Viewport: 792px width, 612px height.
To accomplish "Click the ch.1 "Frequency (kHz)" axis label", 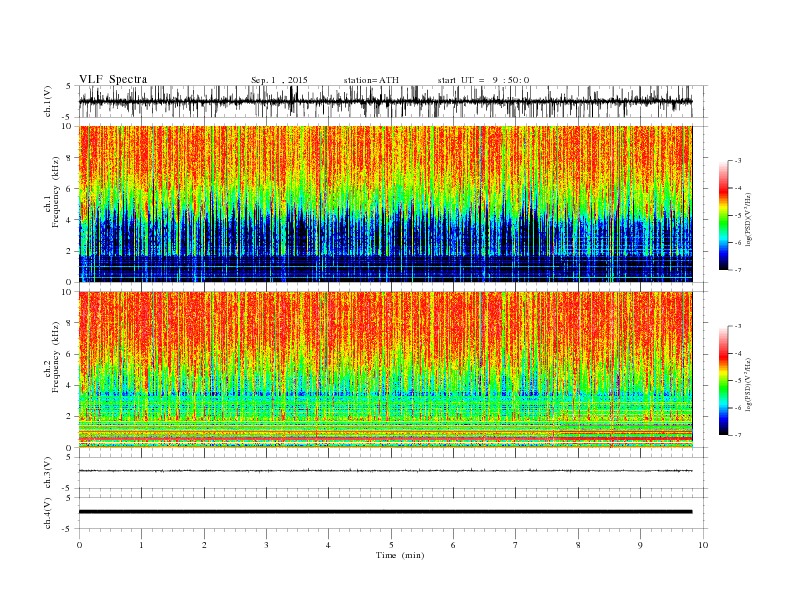I will (x=56, y=192).
